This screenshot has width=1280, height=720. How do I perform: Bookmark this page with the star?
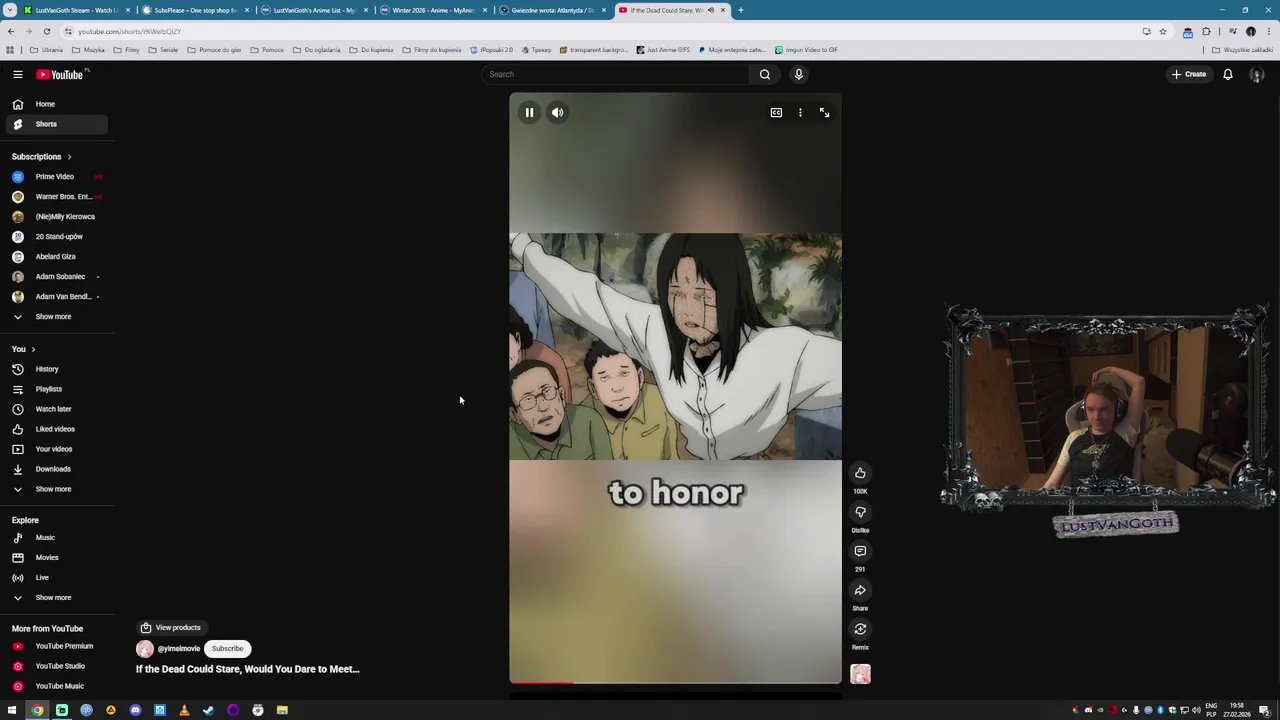1162,31
